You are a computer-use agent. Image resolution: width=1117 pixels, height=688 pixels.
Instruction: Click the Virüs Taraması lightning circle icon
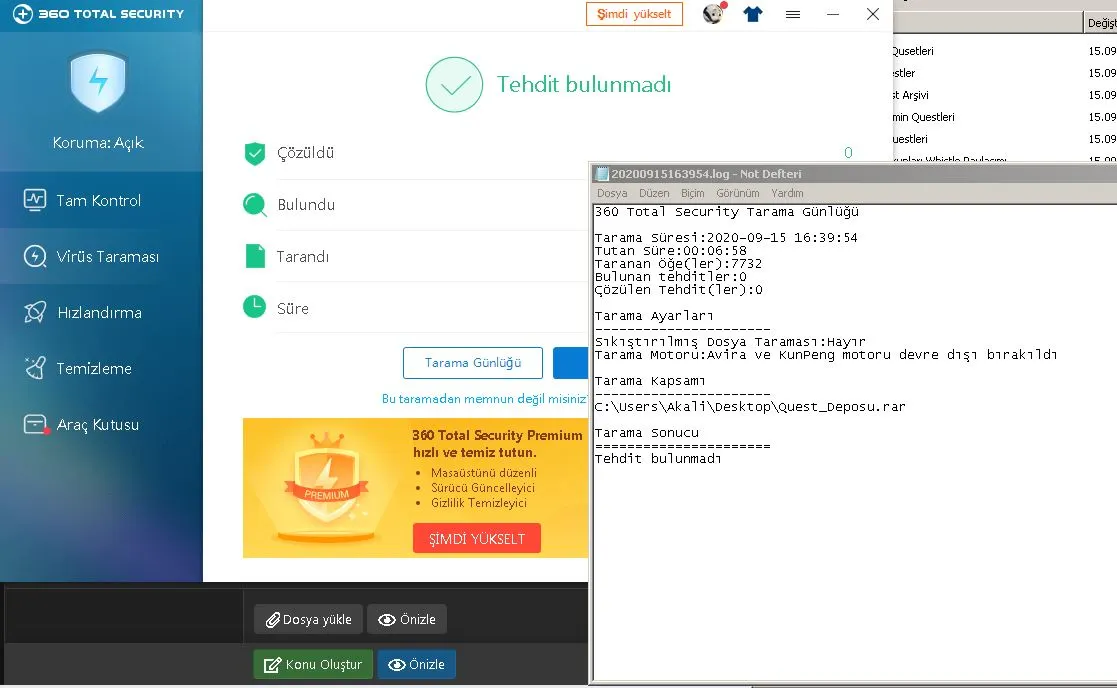pyautogui.click(x=34, y=256)
